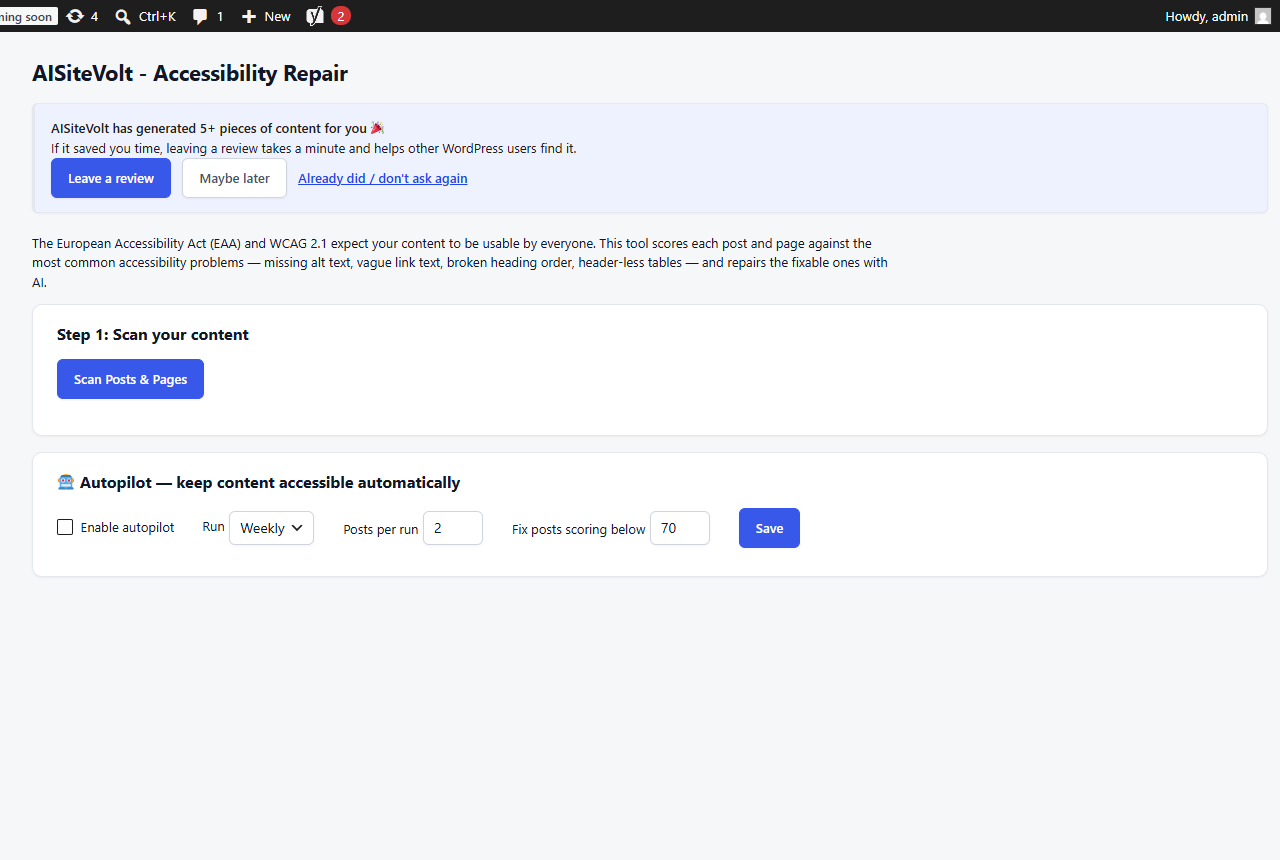Viewport: 1280px width, 860px height.
Task: Enable the autopilot checkbox
Action: [65, 527]
